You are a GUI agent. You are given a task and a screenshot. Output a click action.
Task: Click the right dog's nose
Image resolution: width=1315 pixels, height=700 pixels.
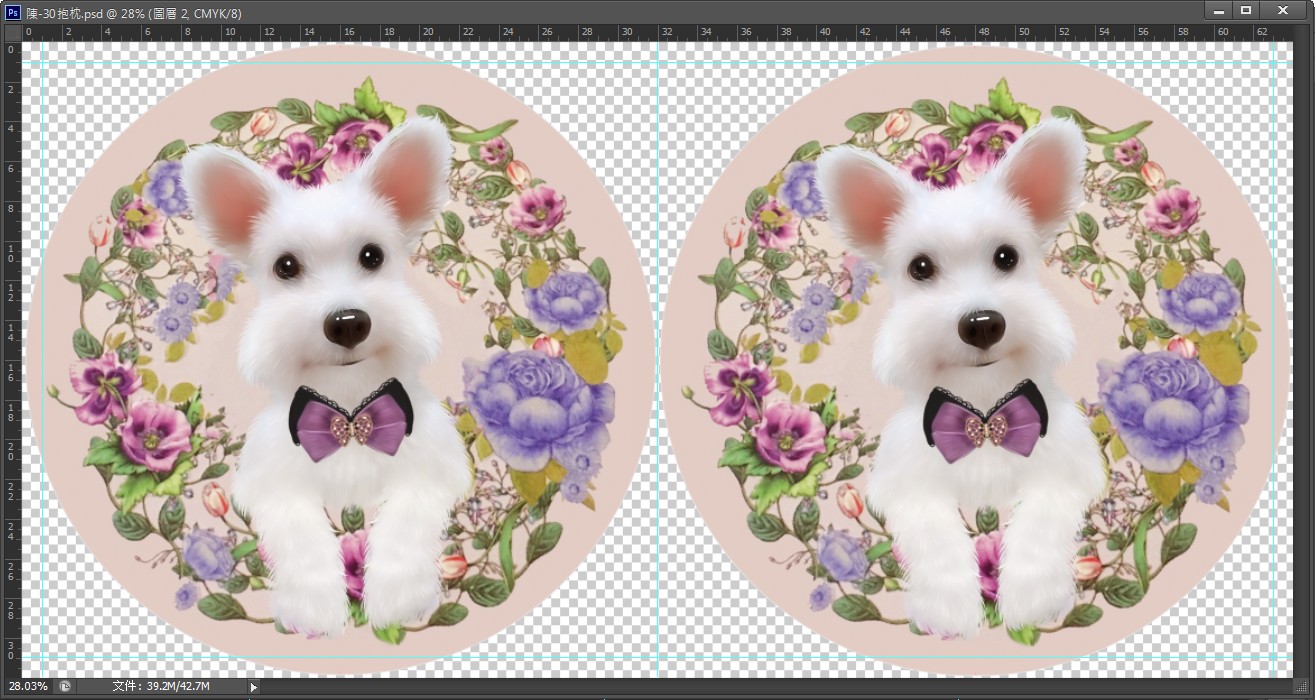coord(981,327)
